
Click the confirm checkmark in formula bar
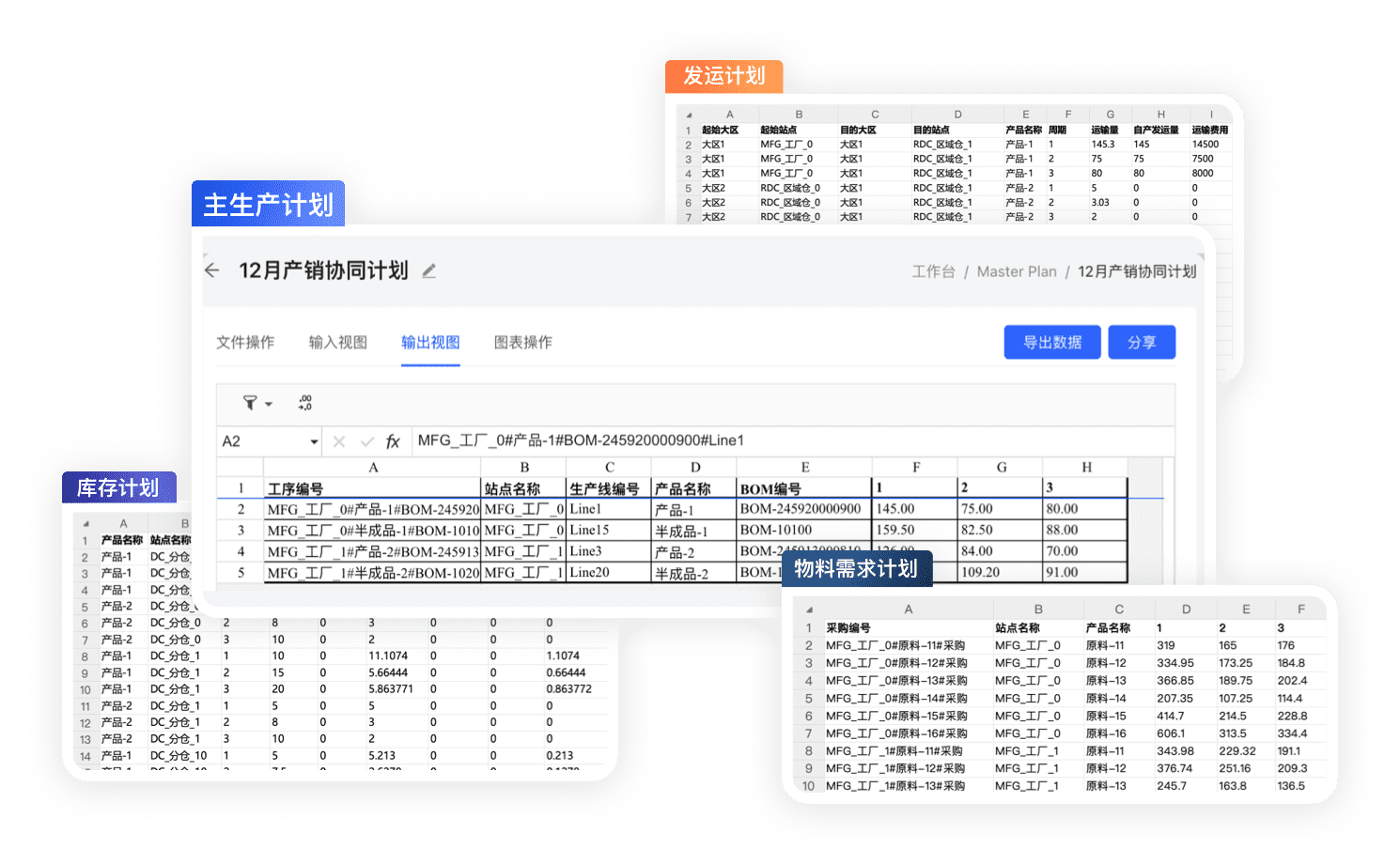click(x=366, y=441)
